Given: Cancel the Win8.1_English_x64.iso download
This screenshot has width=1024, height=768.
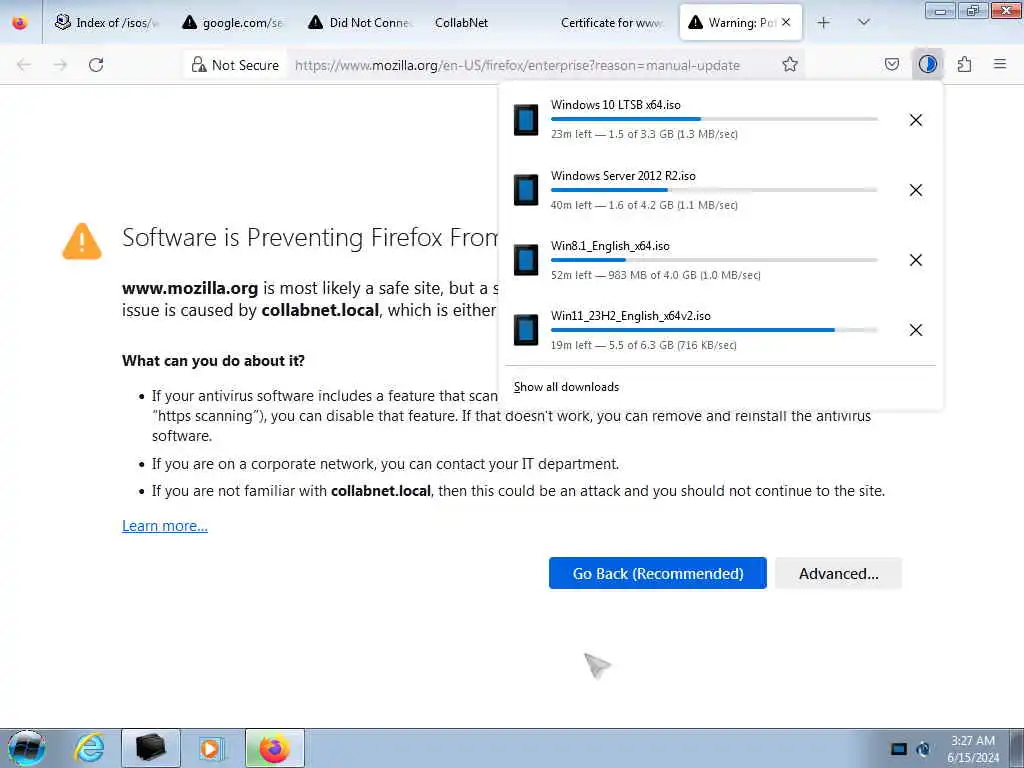Looking at the screenshot, I should tap(916, 260).
